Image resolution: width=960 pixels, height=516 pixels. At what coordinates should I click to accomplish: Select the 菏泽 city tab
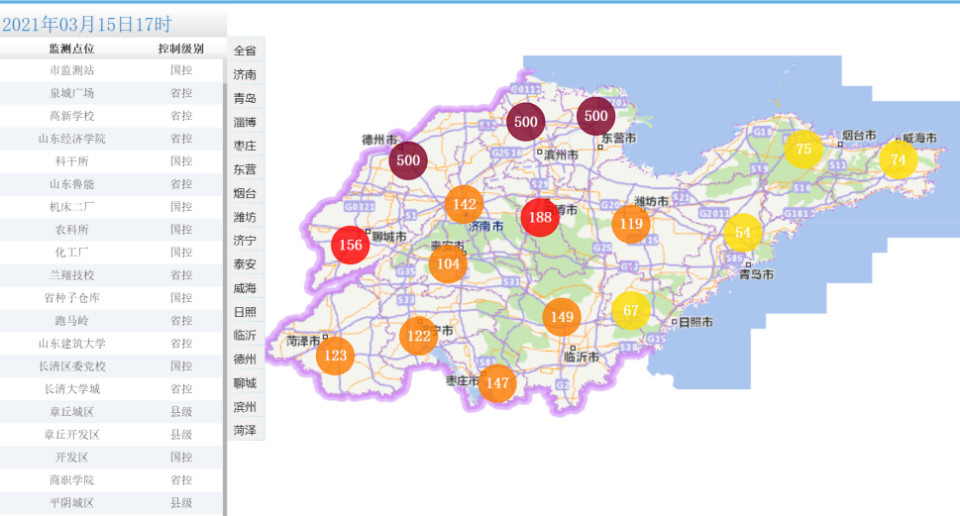pyautogui.click(x=246, y=430)
